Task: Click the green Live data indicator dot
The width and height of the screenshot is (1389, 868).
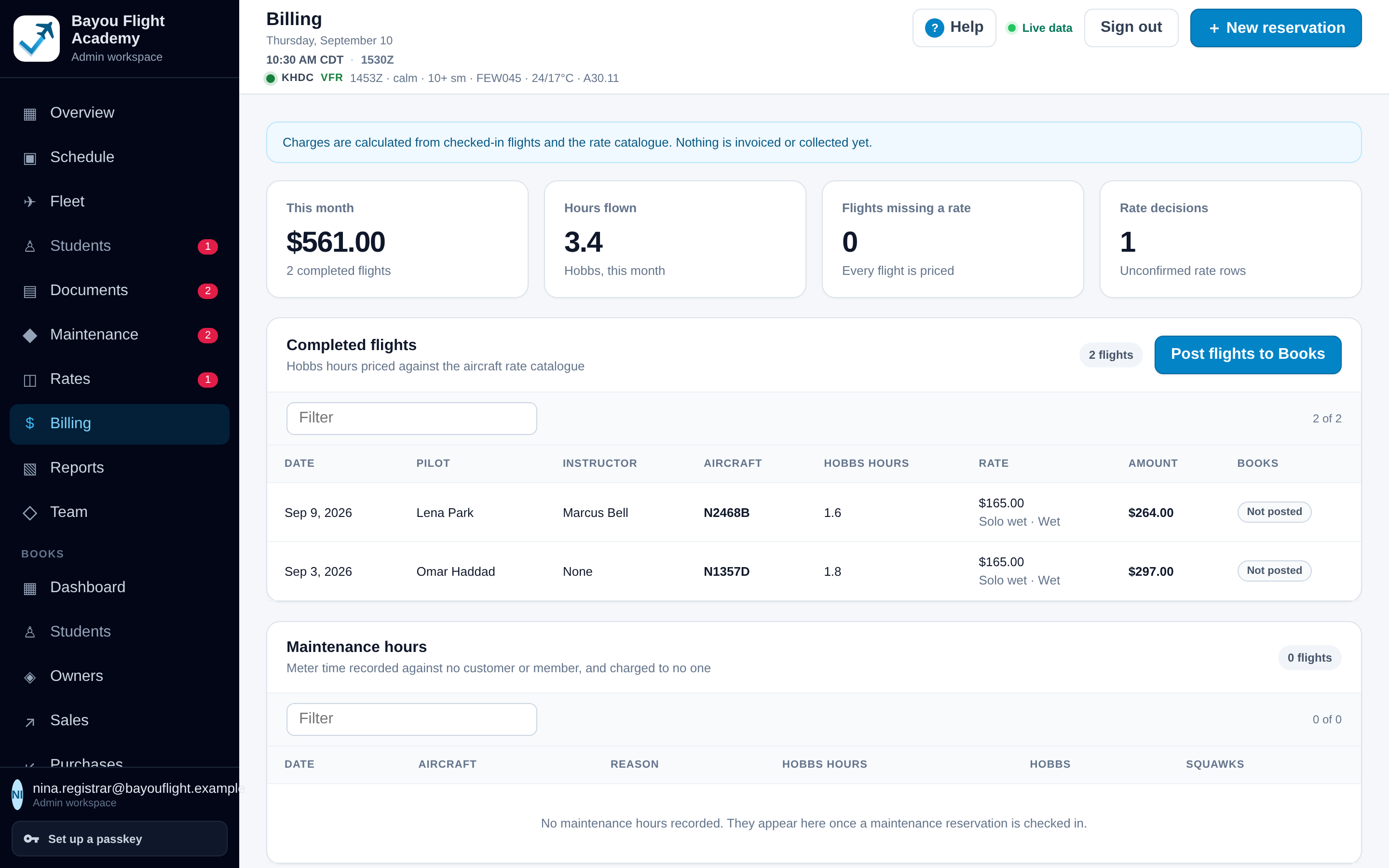Action: point(1012,27)
